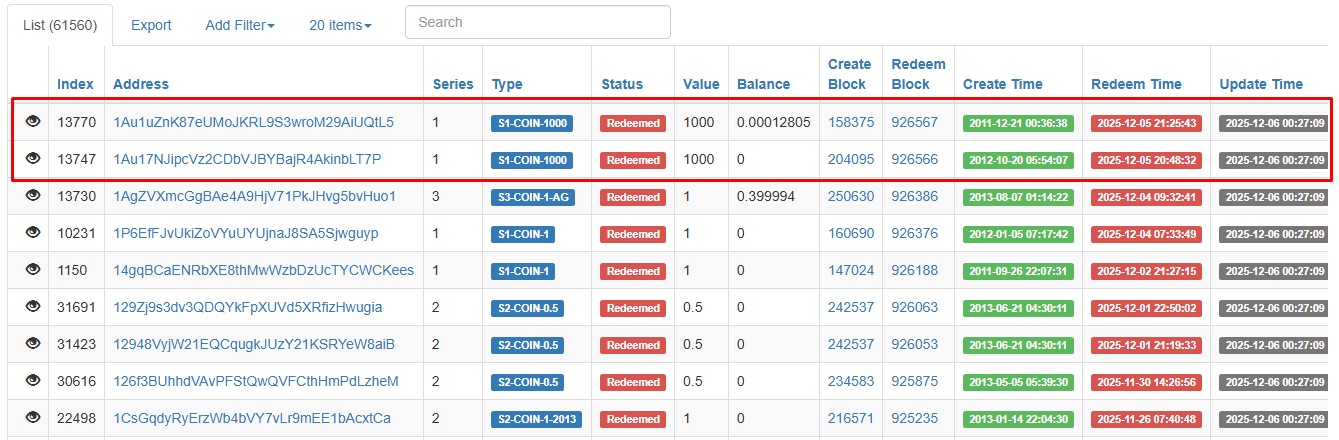
Task: Sort by the Update Time column header
Action: coord(1261,84)
